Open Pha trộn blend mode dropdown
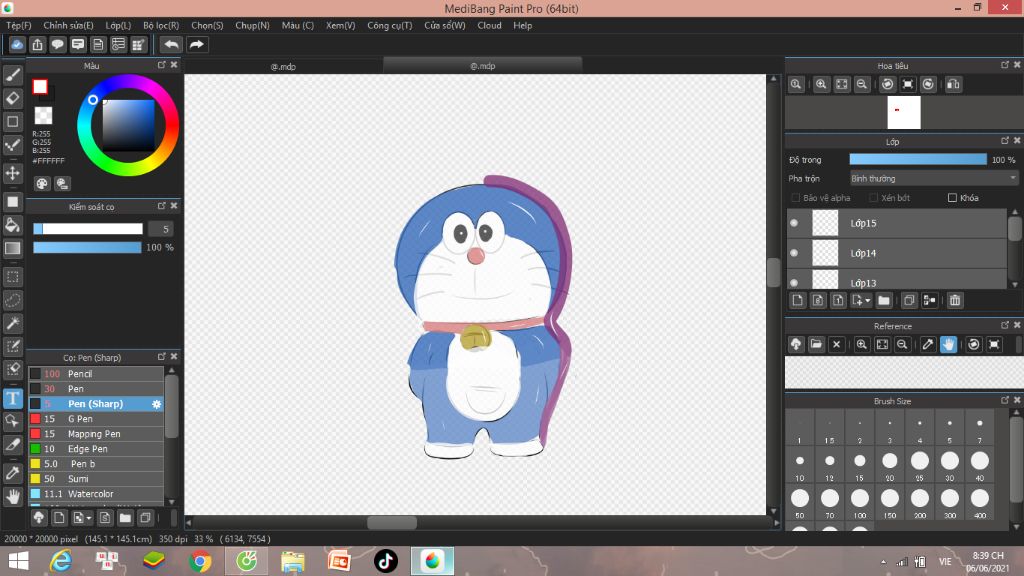This screenshot has width=1024, height=576. [933, 178]
